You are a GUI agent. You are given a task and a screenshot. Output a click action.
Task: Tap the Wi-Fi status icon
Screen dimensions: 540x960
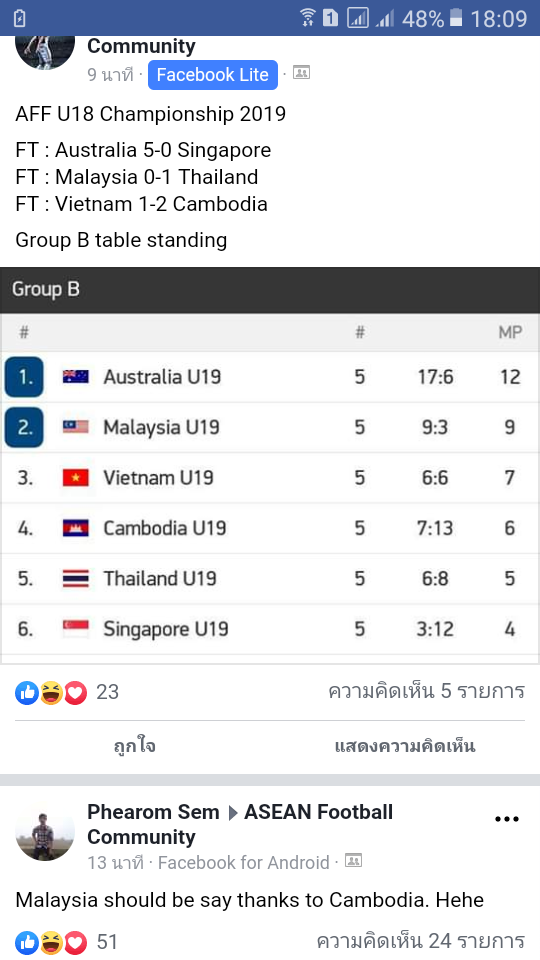pos(308,18)
